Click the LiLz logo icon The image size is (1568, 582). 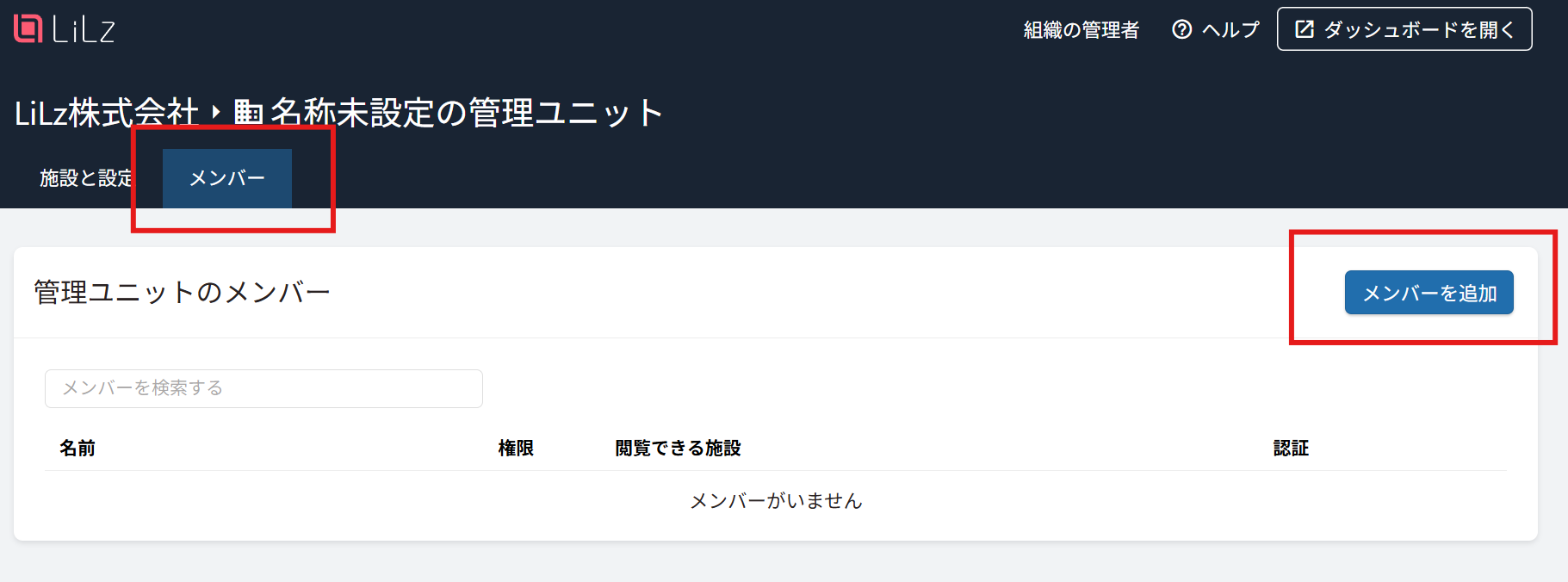28,29
